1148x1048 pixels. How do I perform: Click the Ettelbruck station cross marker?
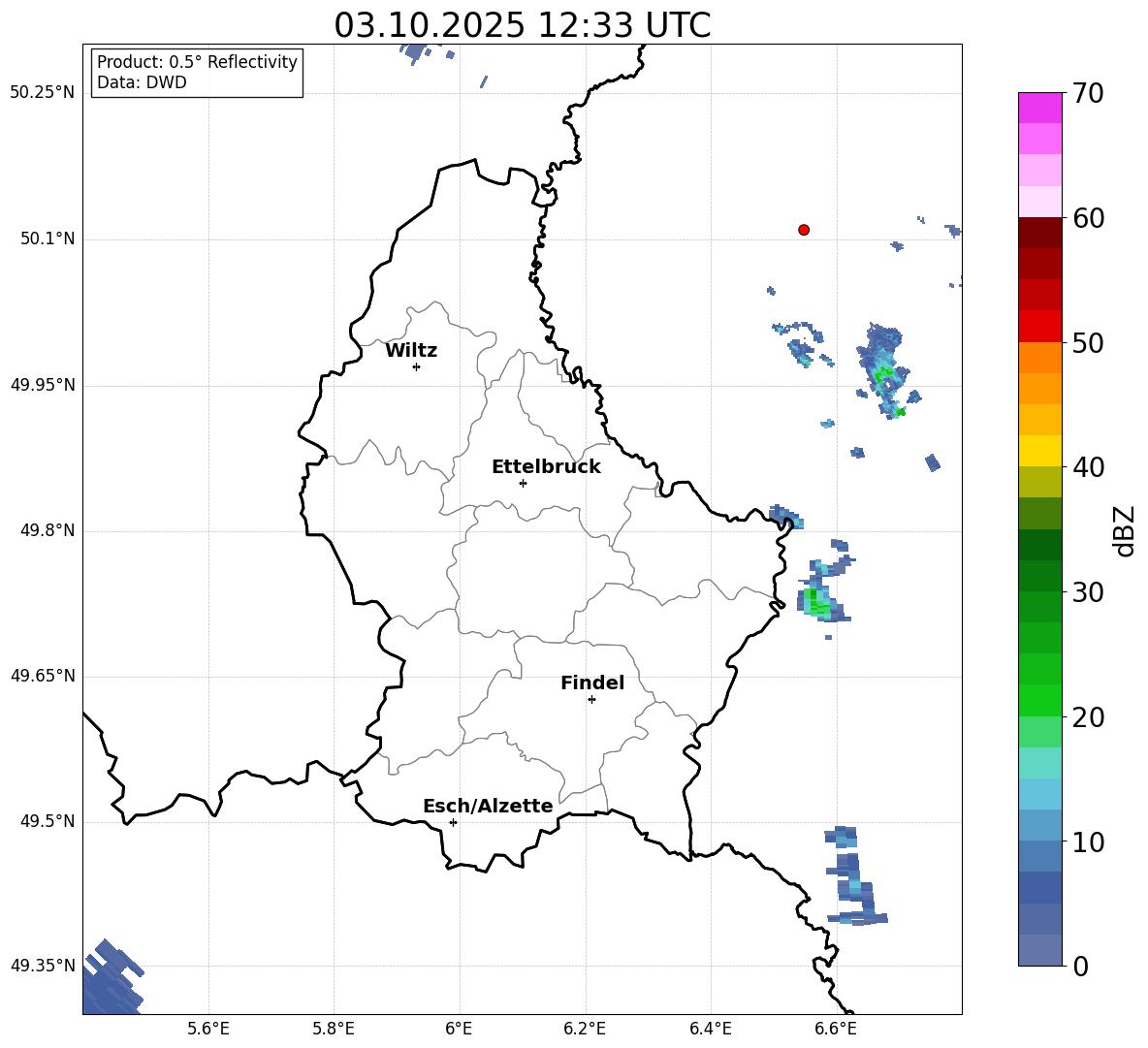coord(523,483)
